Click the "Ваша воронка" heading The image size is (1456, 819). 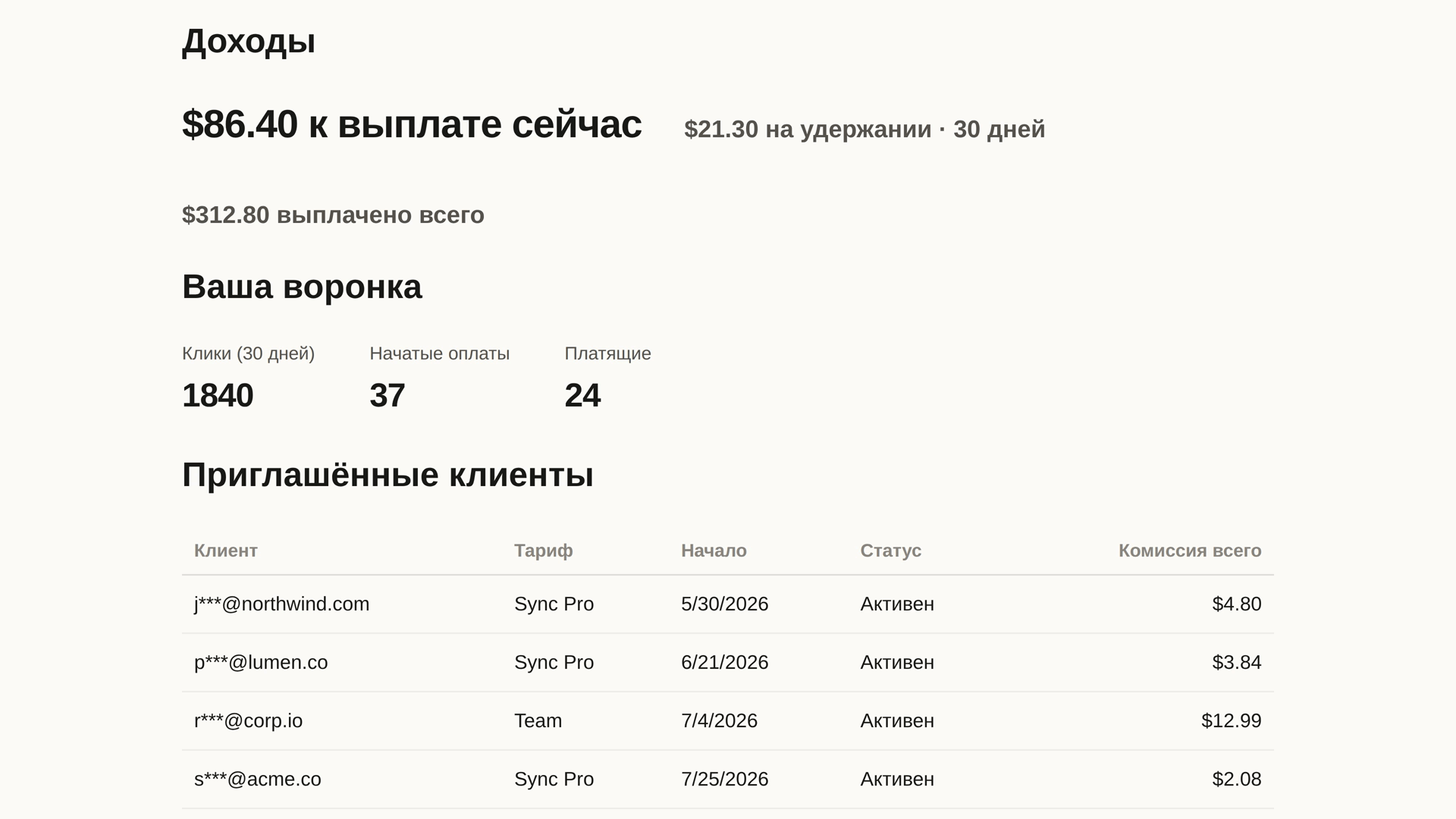coord(302,287)
